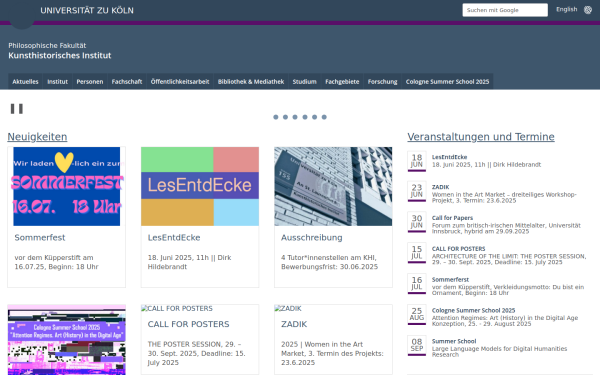Open the Institut menu
Screen dimensions: 600x375
click(x=57, y=82)
